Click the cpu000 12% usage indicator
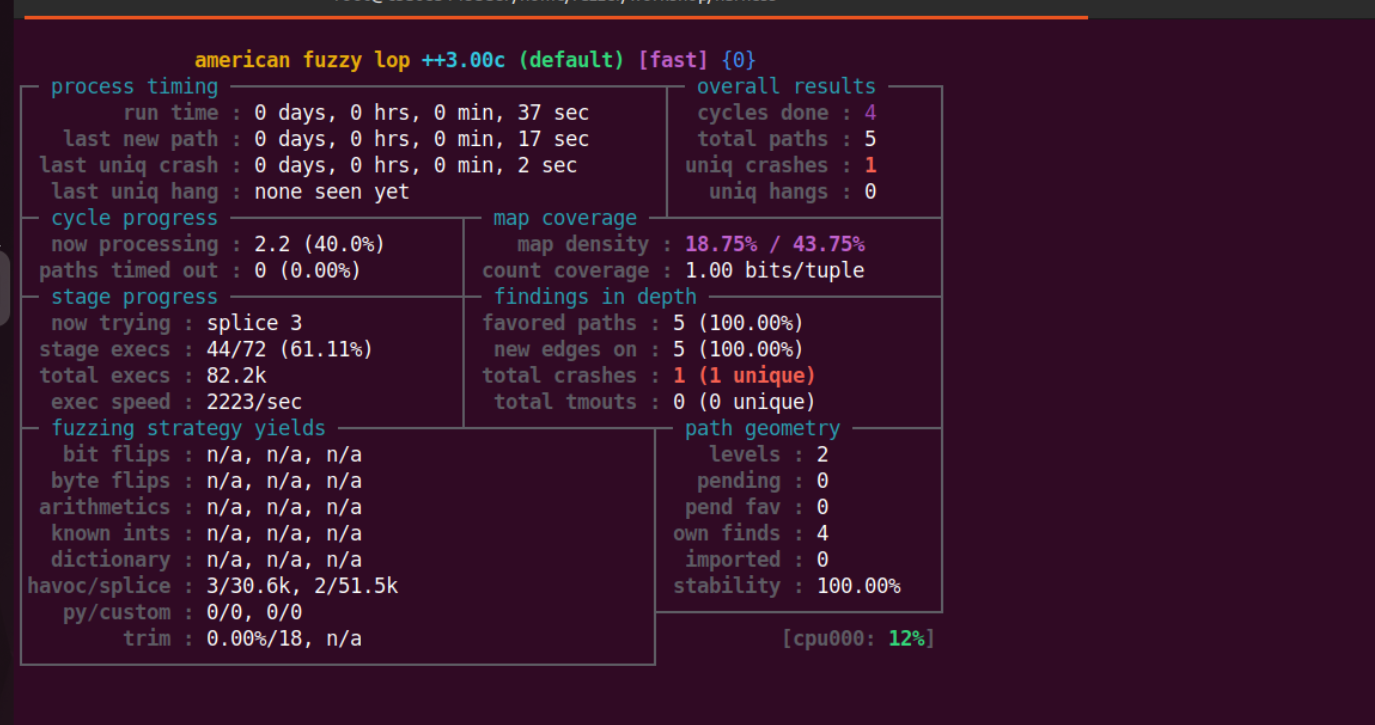This screenshot has width=1375, height=725. (858, 638)
